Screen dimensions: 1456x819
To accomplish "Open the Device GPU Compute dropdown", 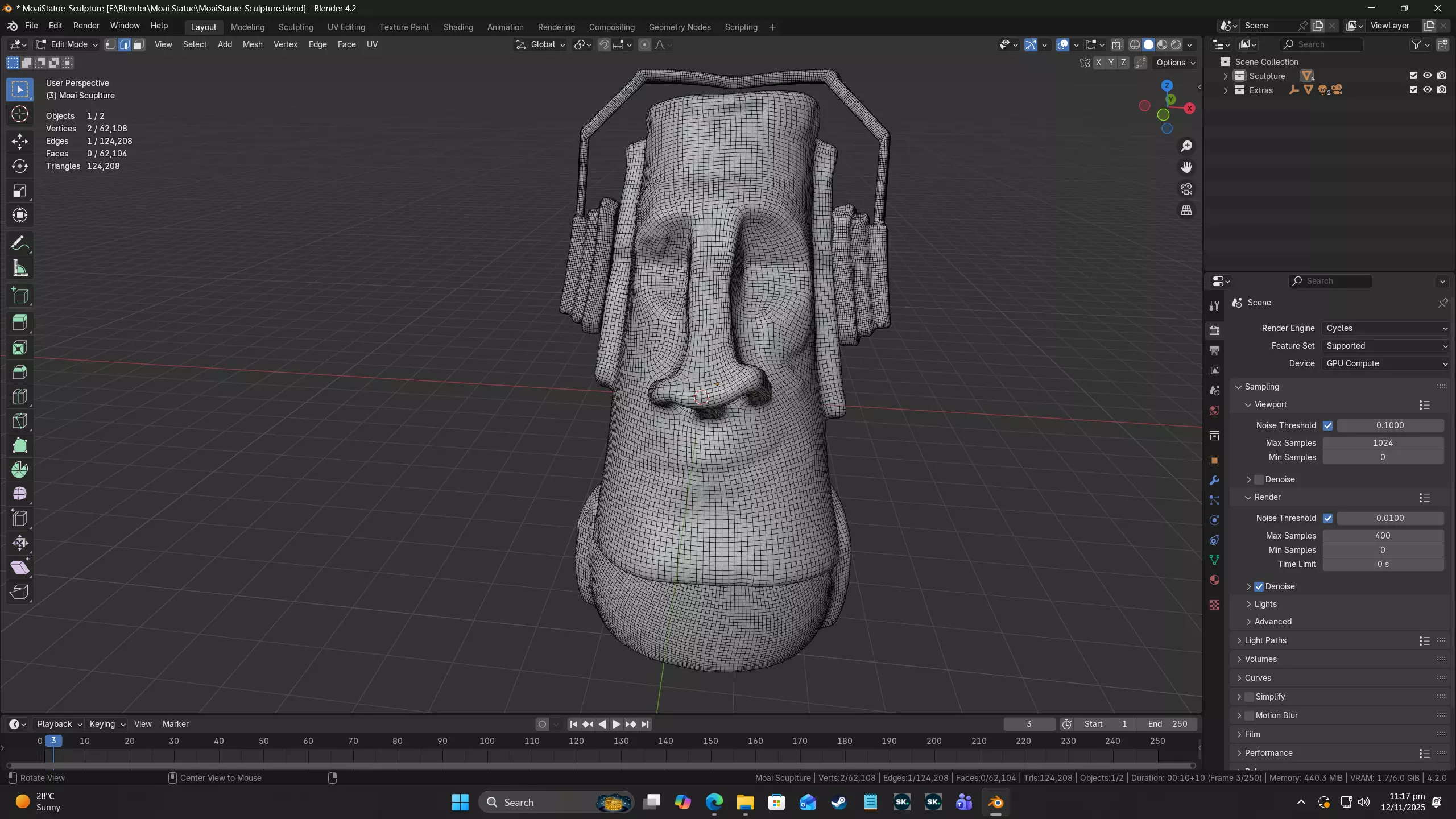I will coord(1385,363).
